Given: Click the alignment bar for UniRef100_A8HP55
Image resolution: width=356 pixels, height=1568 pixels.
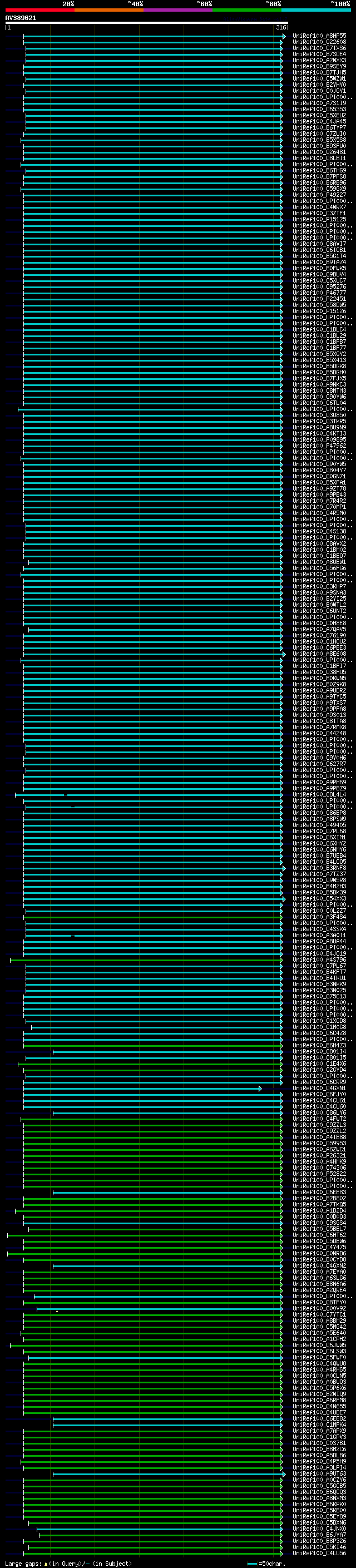Looking at the screenshot, I should click(154, 37).
